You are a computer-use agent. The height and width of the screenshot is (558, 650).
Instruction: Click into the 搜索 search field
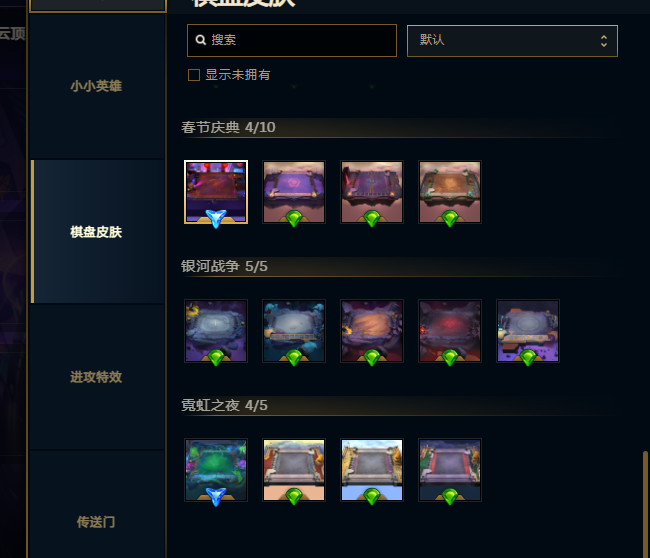click(x=292, y=40)
